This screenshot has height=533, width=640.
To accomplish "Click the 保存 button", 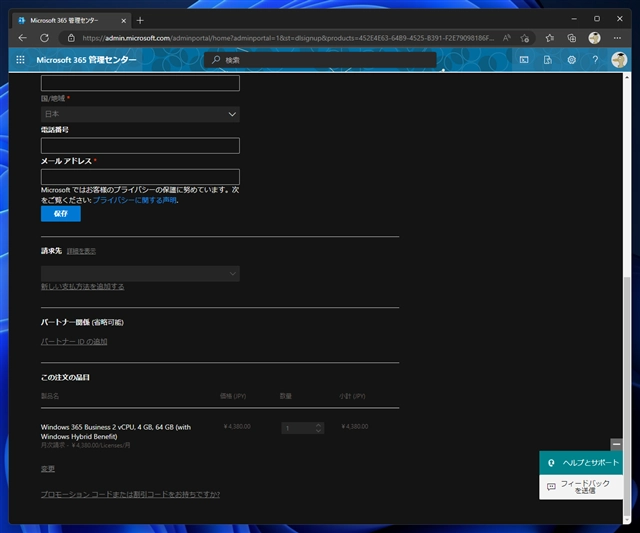I will click(61, 213).
